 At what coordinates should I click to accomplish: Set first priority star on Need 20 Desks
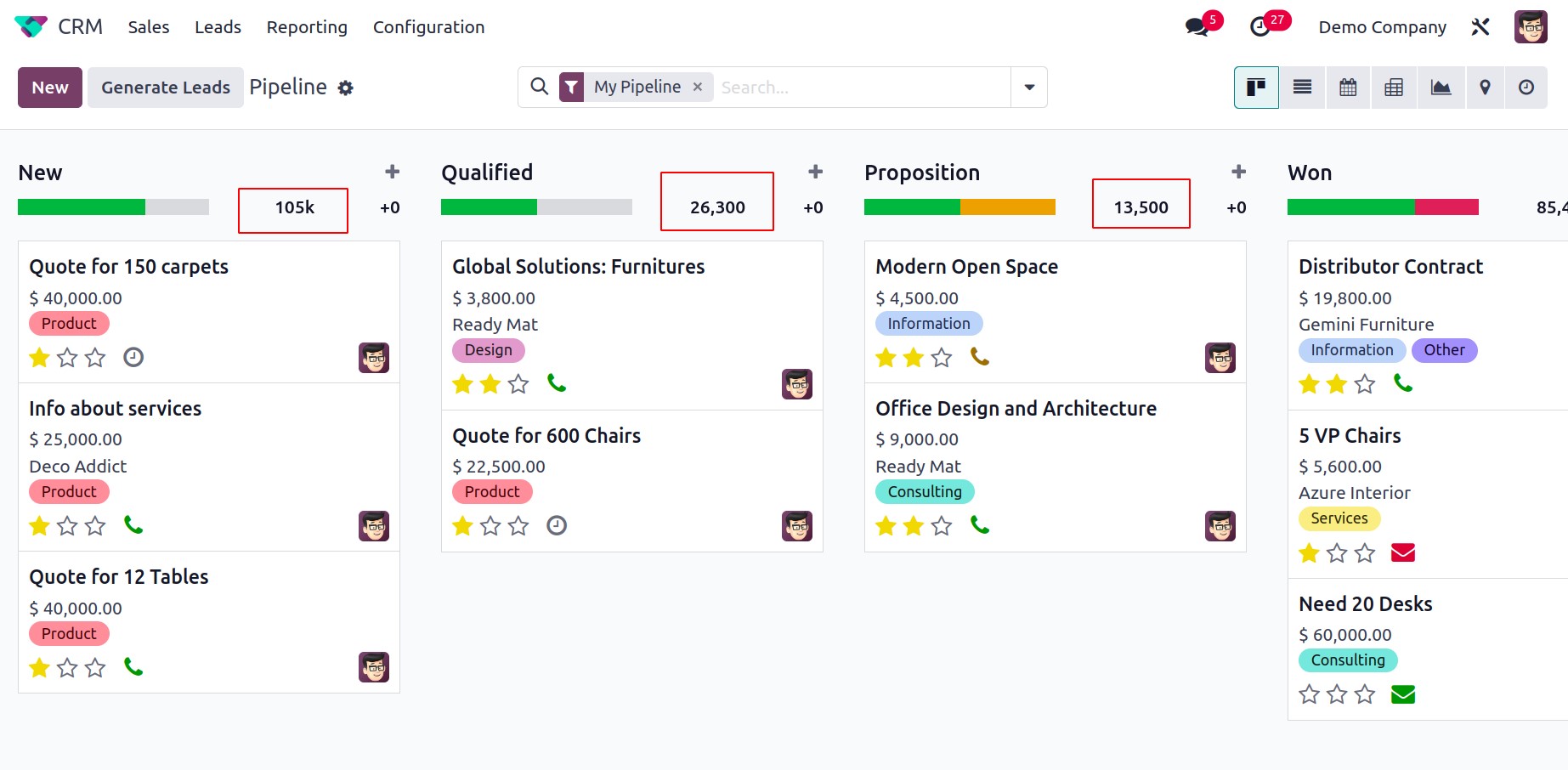1309,694
